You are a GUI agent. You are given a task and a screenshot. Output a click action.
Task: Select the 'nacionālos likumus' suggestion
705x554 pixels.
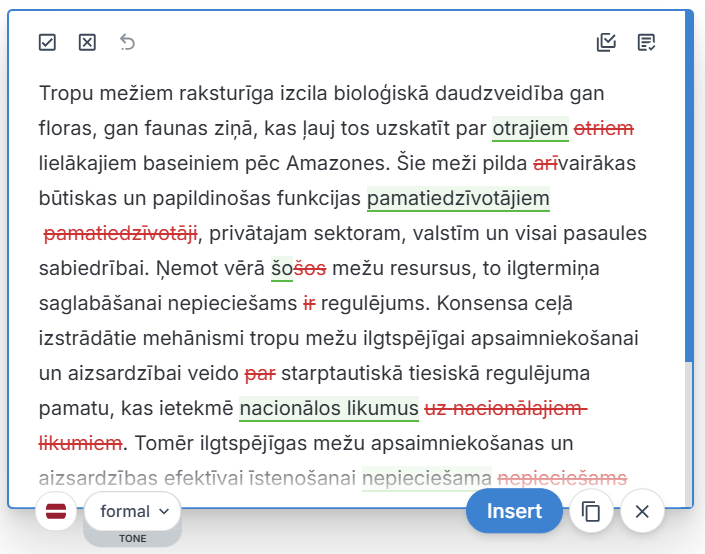coord(329,409)
